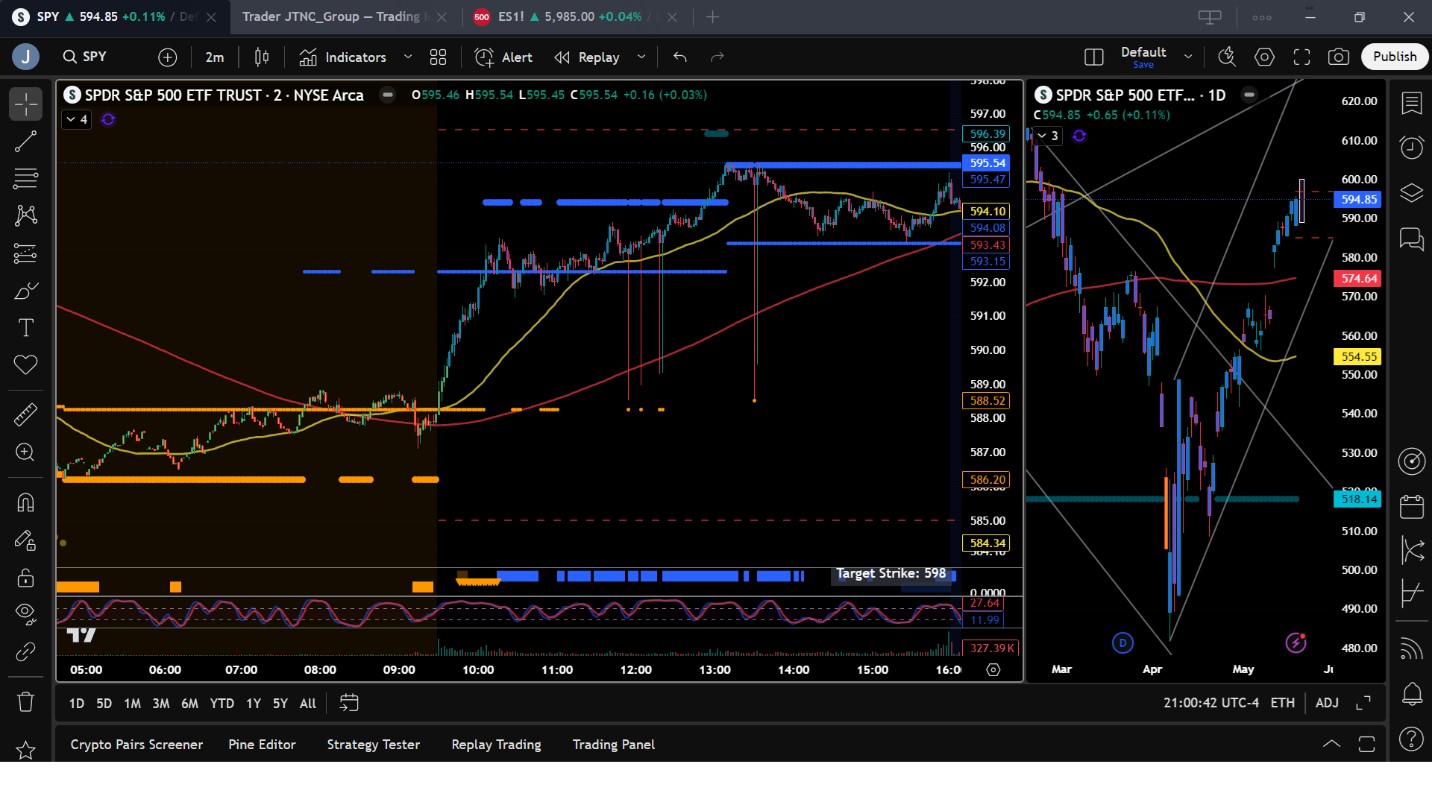Collapse the daily chart legend showing 3
This screenshot has height=805, width=1432.
click(x=1047, y=136)
